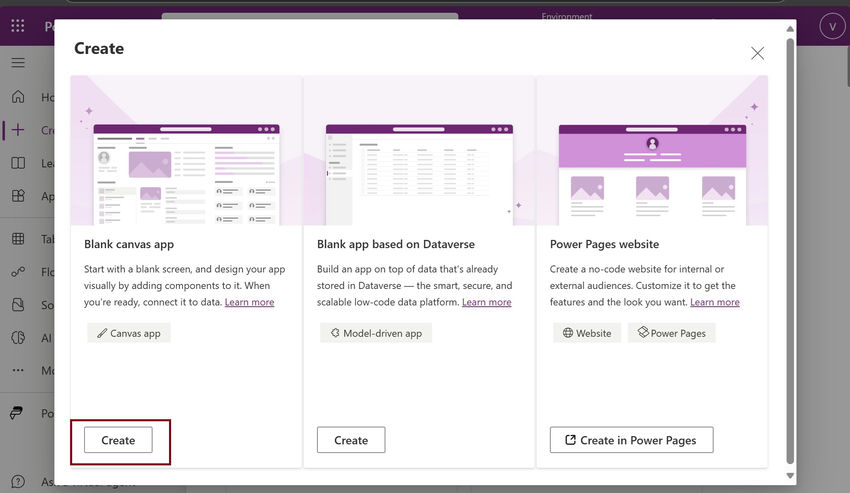Open the app launcher waffle icon
The height and width of the screenshot is (493, 850).
click(x=17, y=25)
